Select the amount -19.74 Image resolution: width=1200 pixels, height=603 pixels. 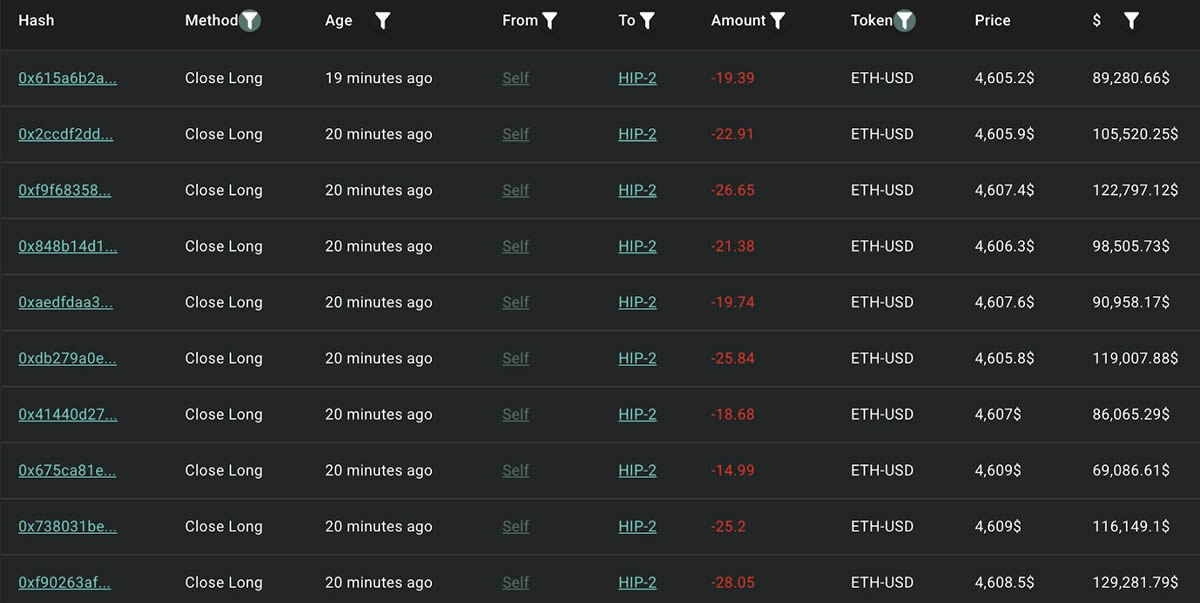(733, 302)
